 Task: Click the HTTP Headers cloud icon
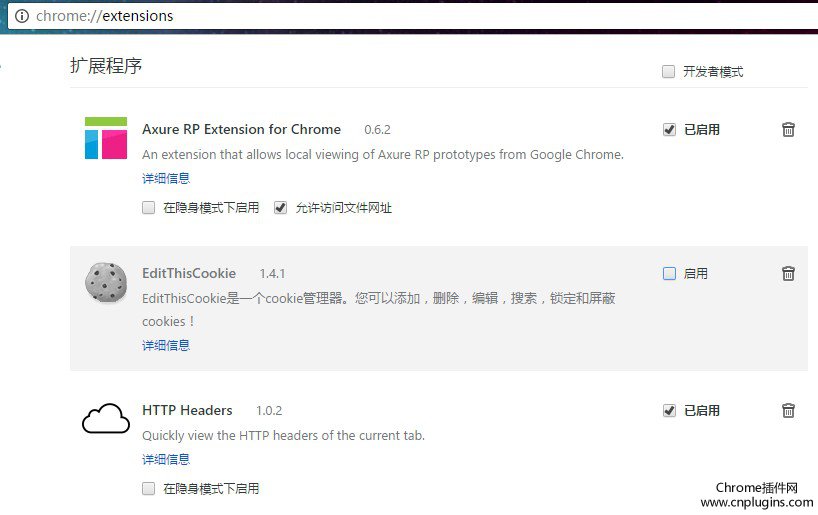point(106,419)
